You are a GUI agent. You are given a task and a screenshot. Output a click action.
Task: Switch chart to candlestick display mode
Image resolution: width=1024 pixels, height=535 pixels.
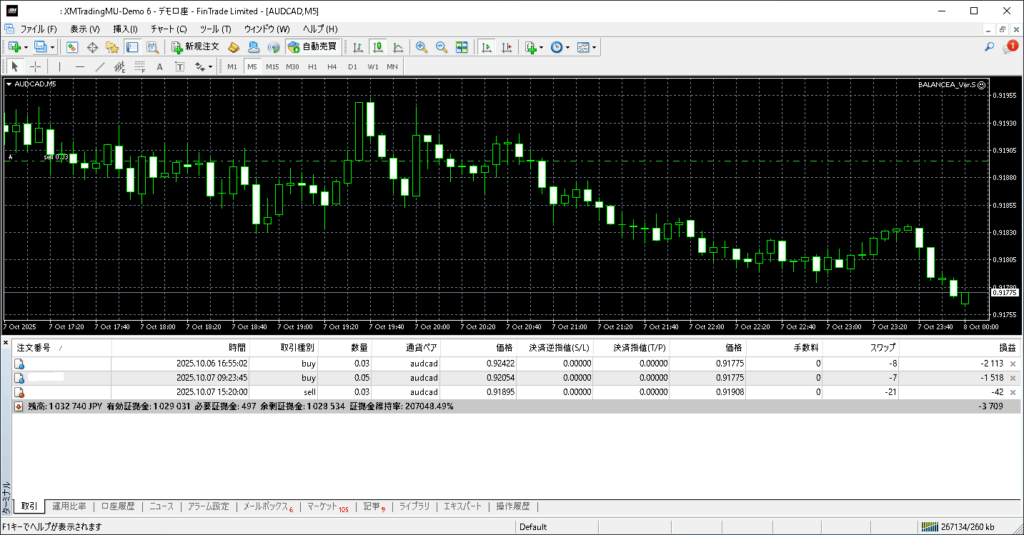tap(379, 47)
